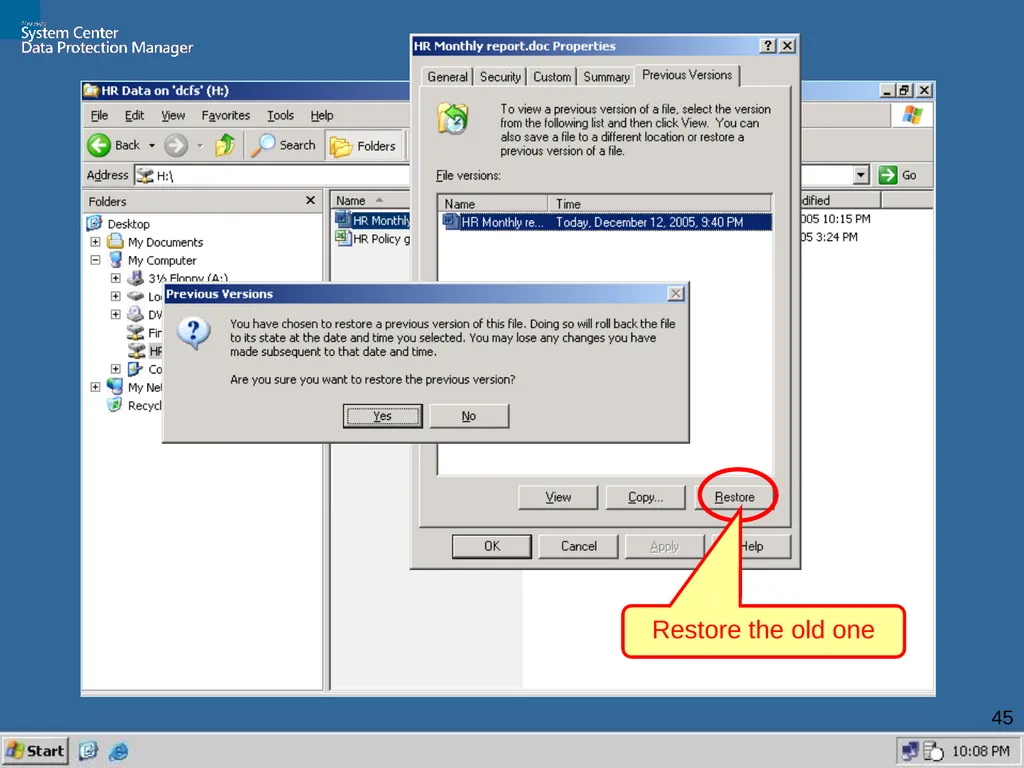Open Search in the Explorer toolbar

click(283, 145)
